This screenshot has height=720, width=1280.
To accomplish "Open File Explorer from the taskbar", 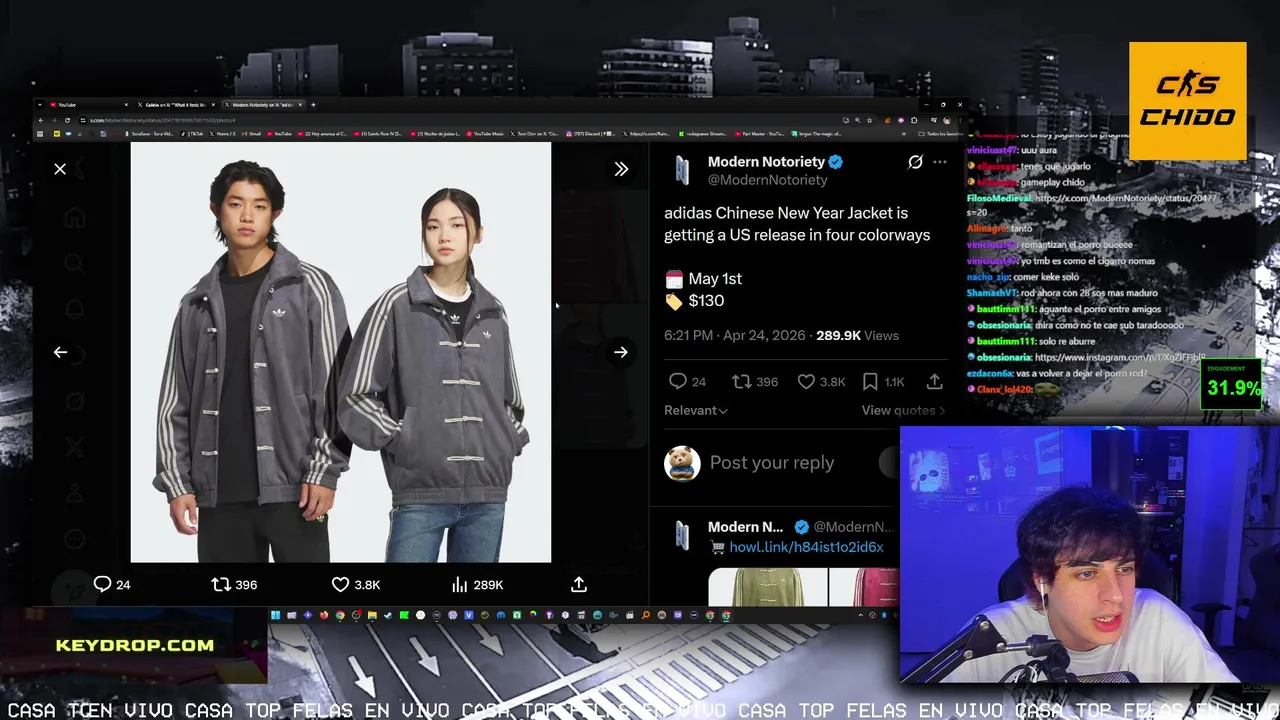I will click(x=372, y=615).
